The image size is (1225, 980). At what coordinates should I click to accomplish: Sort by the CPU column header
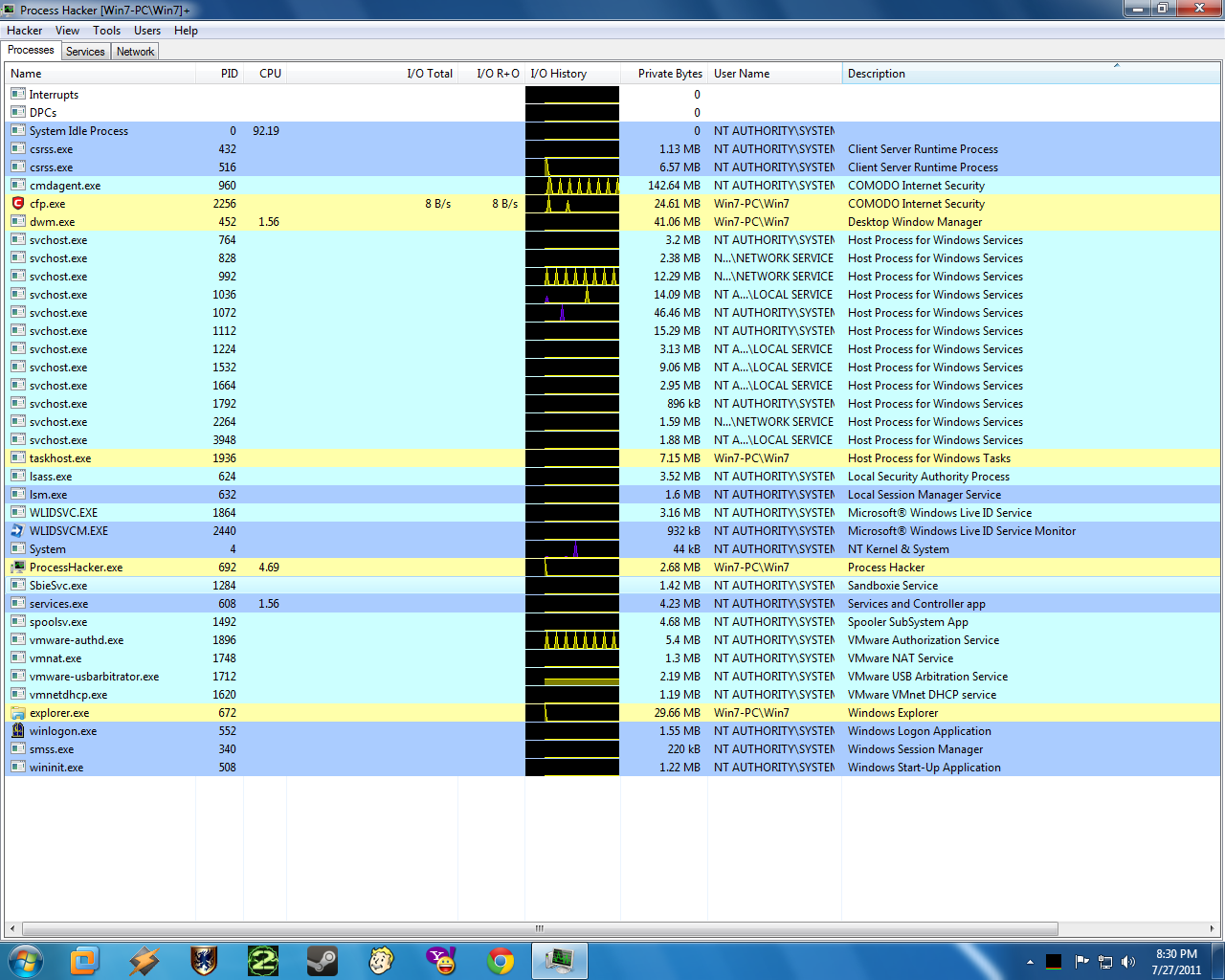(x=265, y=74)
